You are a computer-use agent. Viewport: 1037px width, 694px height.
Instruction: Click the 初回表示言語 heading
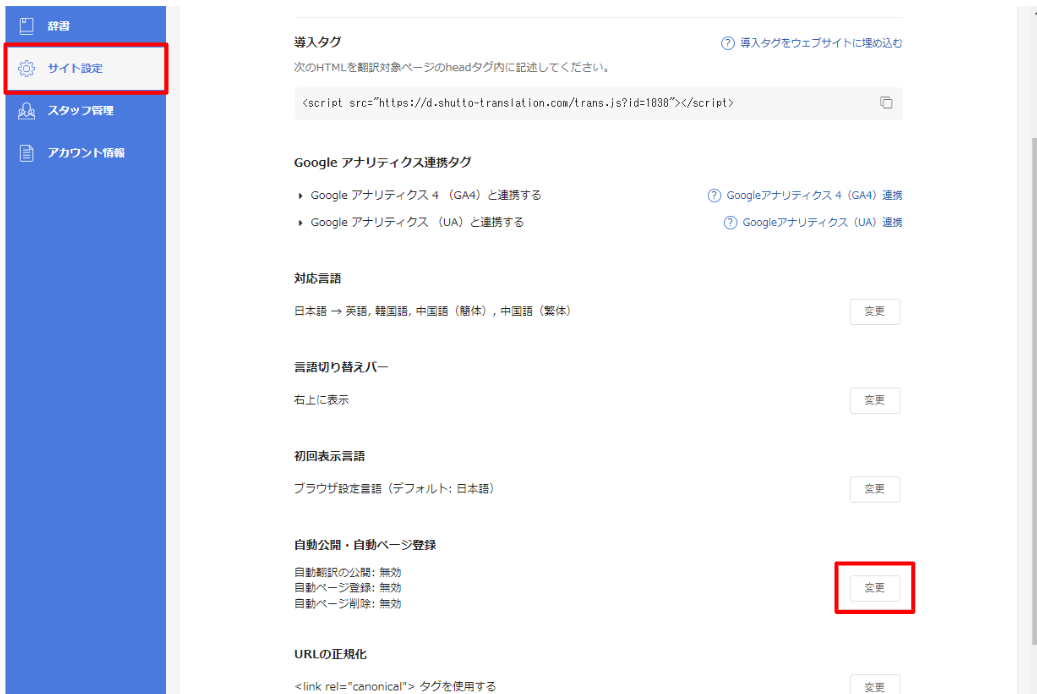329,456
